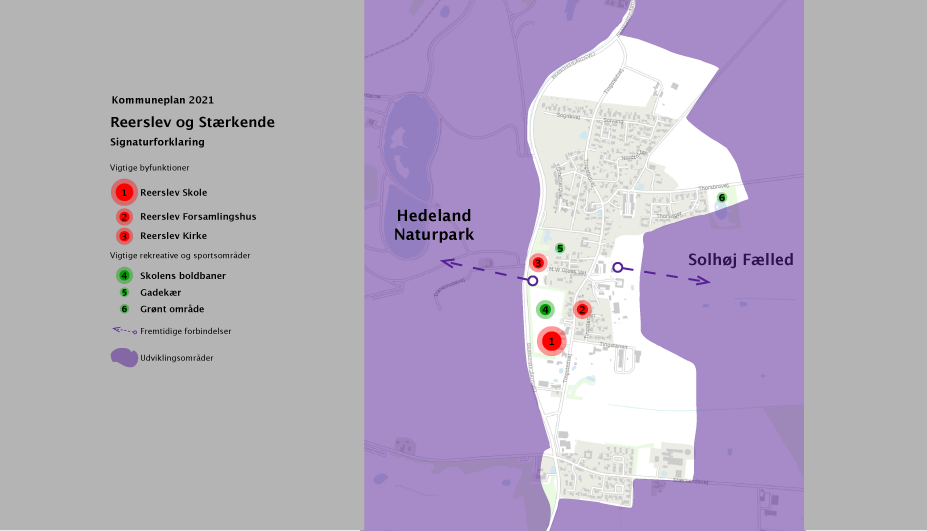This screenshot has width=927, height=531.
Task: Click the Reerslev og Stærkende heading
Action: (192, 122)
